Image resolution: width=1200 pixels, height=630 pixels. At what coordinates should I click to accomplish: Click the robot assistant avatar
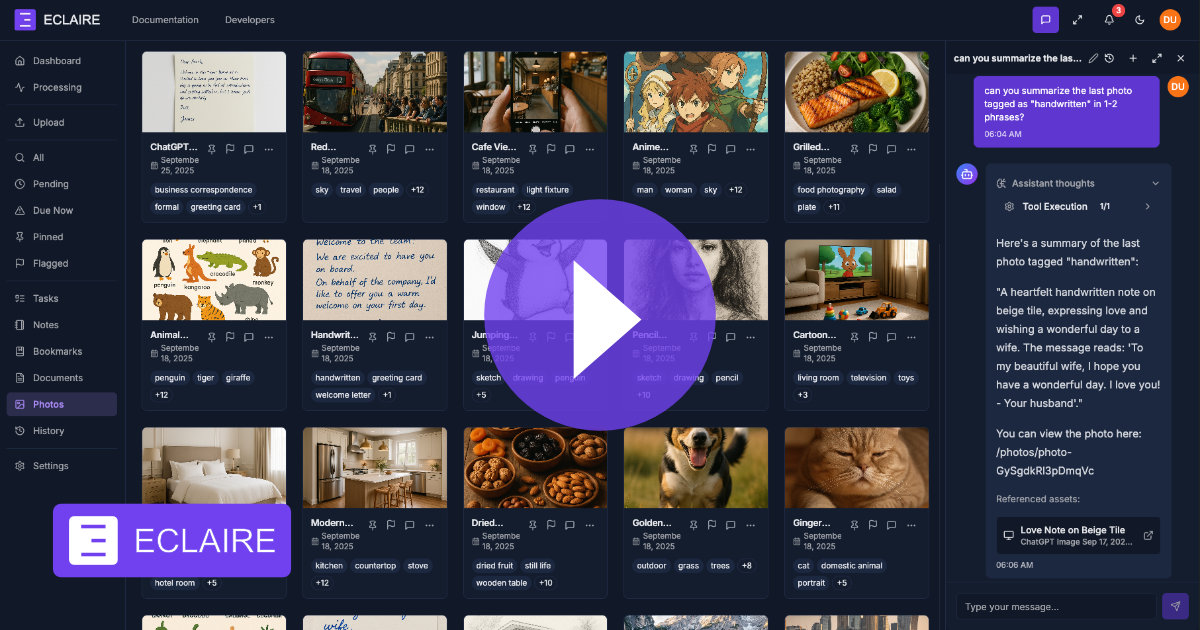967,173
